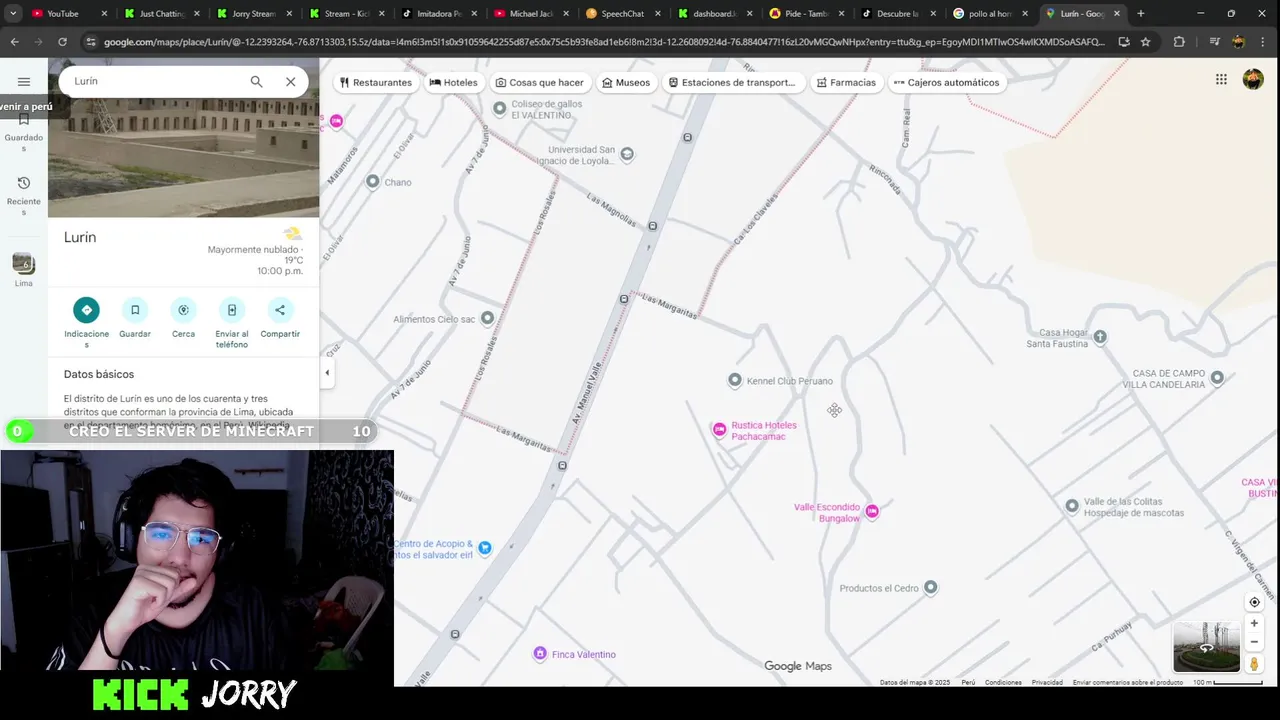Switch to the pollo al horno tab

990,14
